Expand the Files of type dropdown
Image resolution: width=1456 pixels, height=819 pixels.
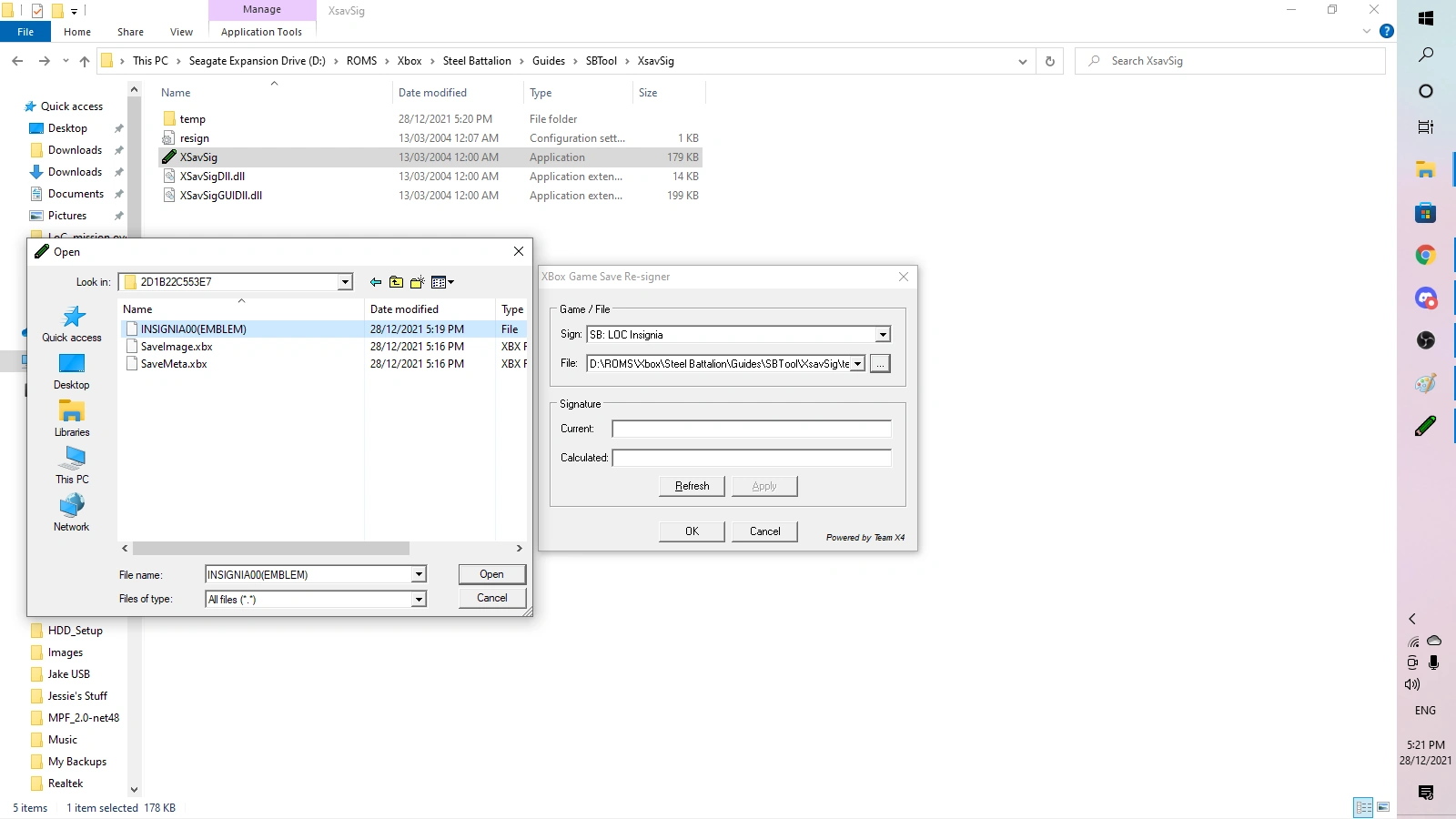coord(419,599)
